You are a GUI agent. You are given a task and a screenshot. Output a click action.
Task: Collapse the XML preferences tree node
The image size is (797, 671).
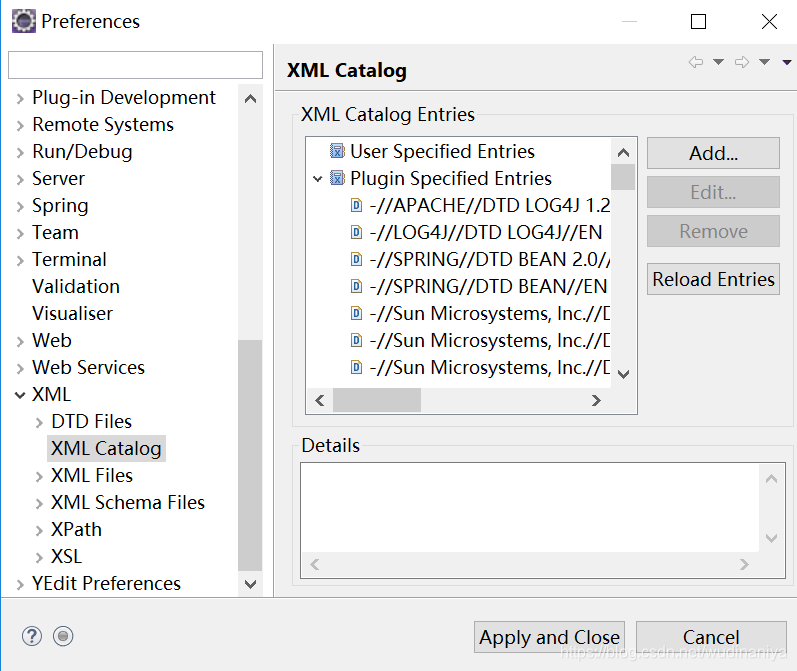(x=20, y=394)
